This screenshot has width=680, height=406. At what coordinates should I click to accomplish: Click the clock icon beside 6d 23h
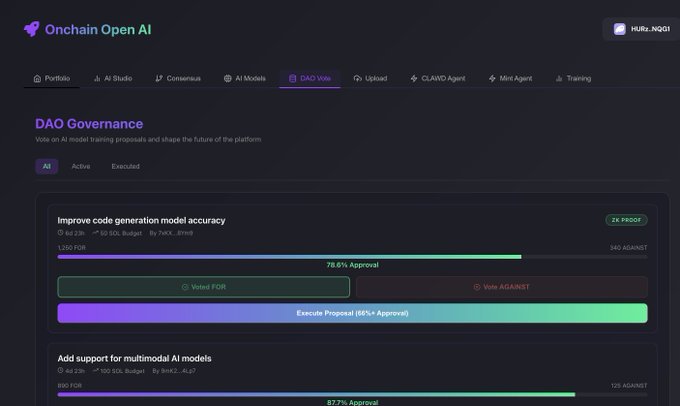60,233
